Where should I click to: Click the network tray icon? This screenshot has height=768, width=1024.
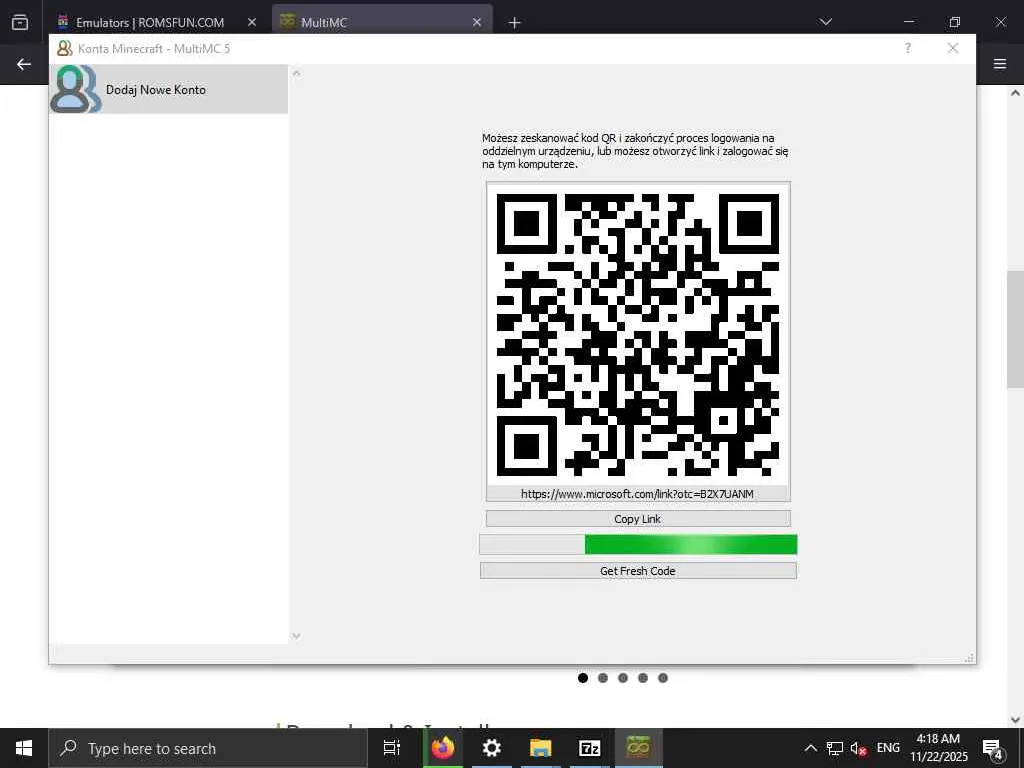tap(835, 748)
